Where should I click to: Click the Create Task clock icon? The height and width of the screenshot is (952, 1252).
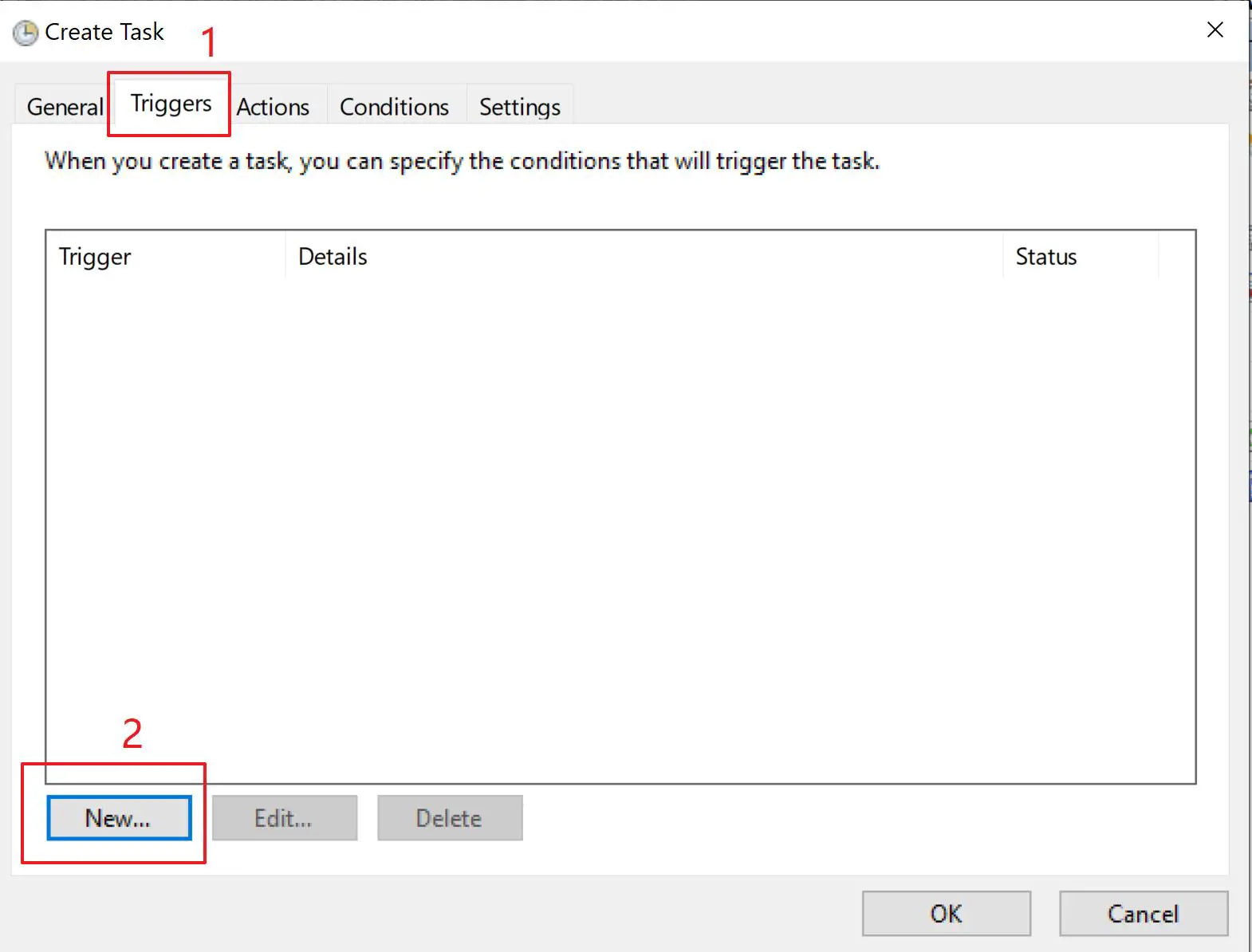point(25,32)
